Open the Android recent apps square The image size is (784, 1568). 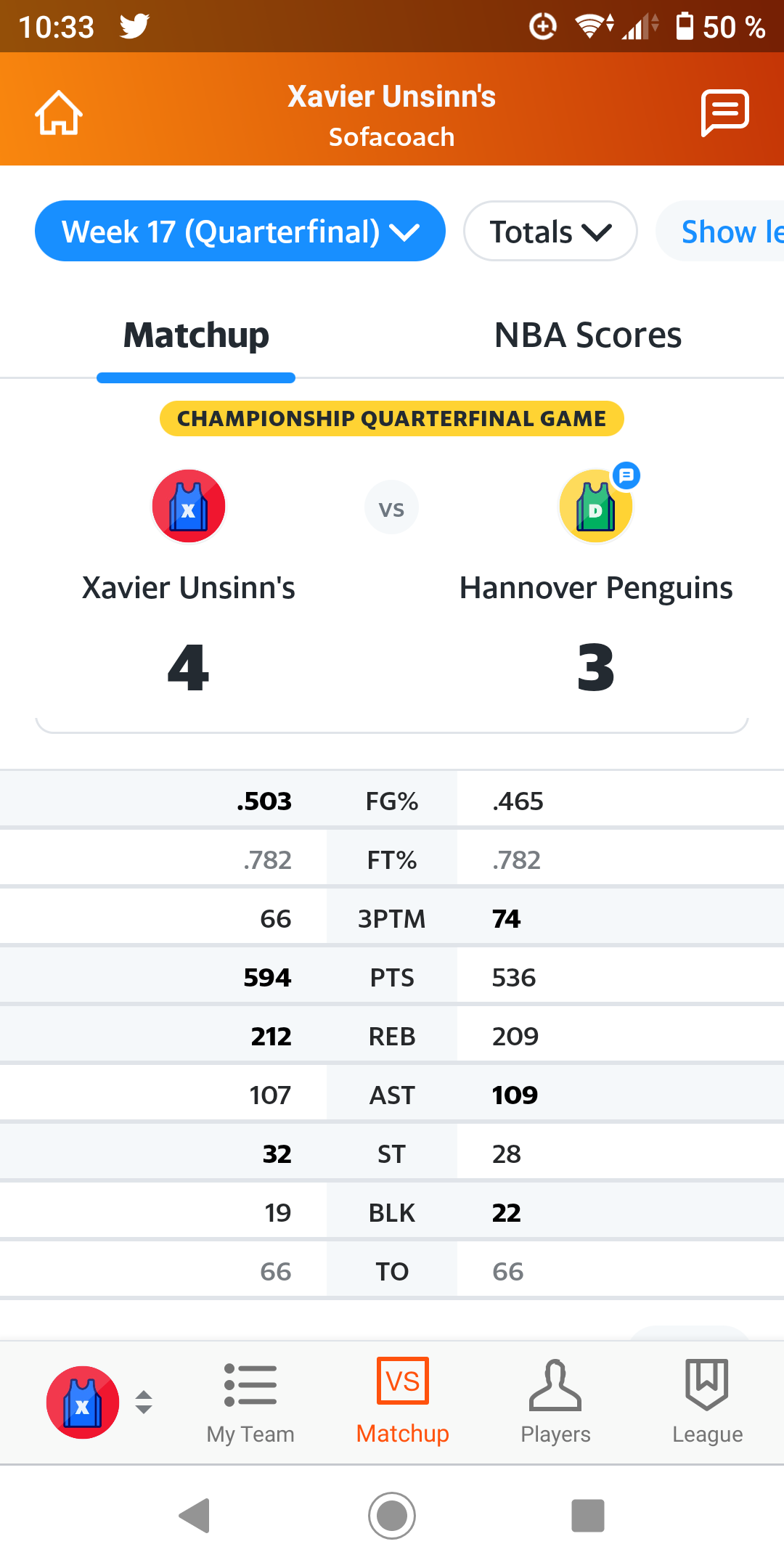point(588,1516)
